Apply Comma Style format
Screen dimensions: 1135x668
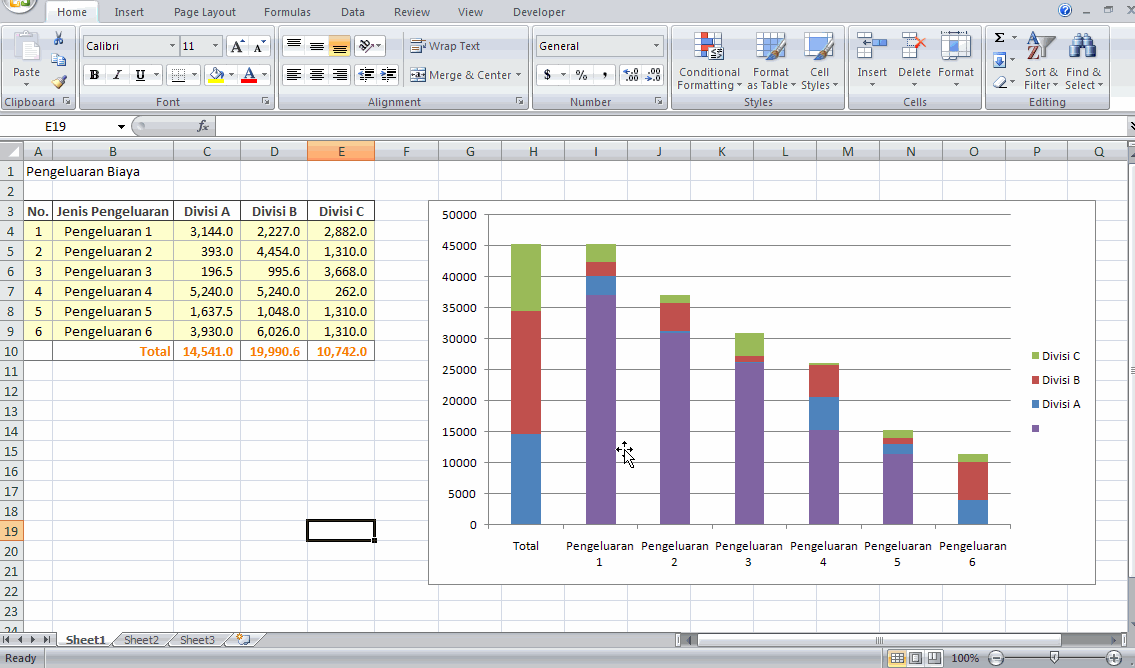604,75
